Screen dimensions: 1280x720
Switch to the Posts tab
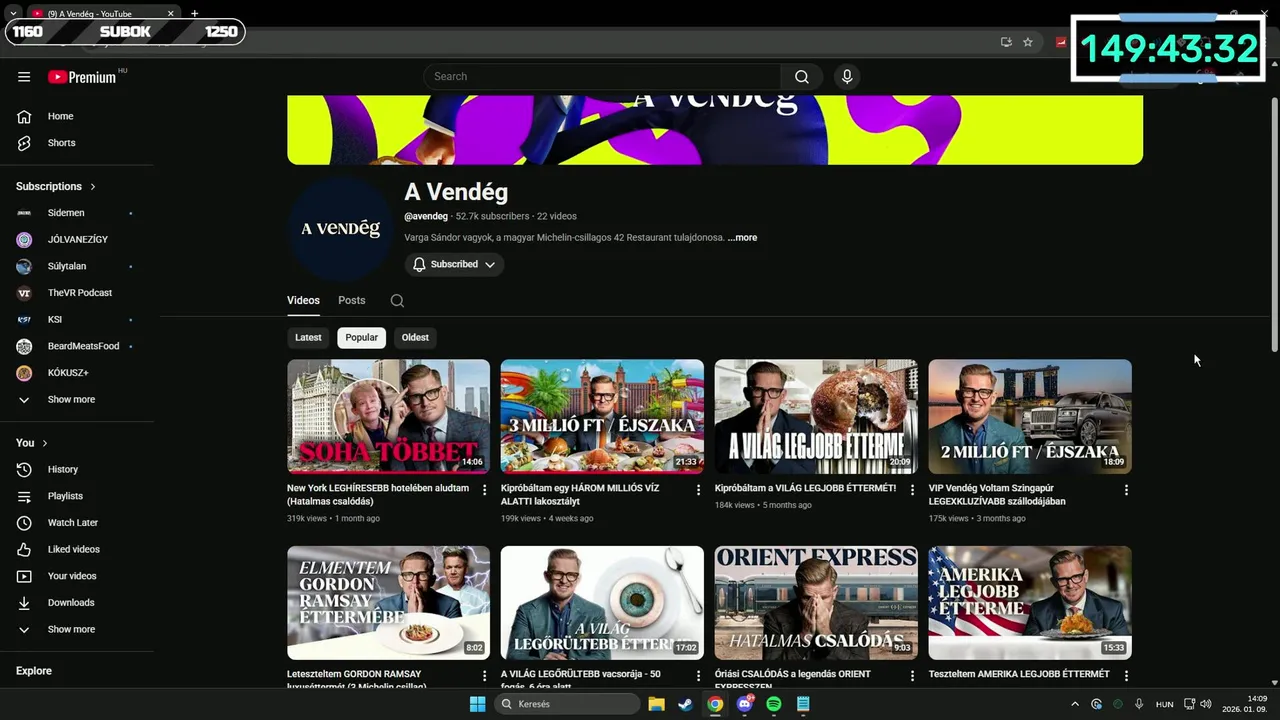coord(351,300)
